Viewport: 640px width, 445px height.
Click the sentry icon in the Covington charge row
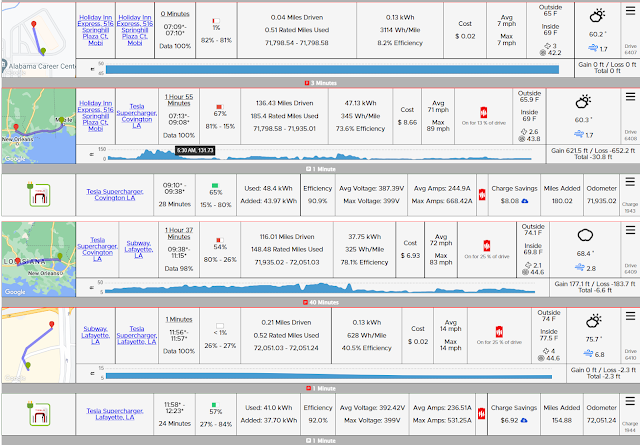point(482,195)
